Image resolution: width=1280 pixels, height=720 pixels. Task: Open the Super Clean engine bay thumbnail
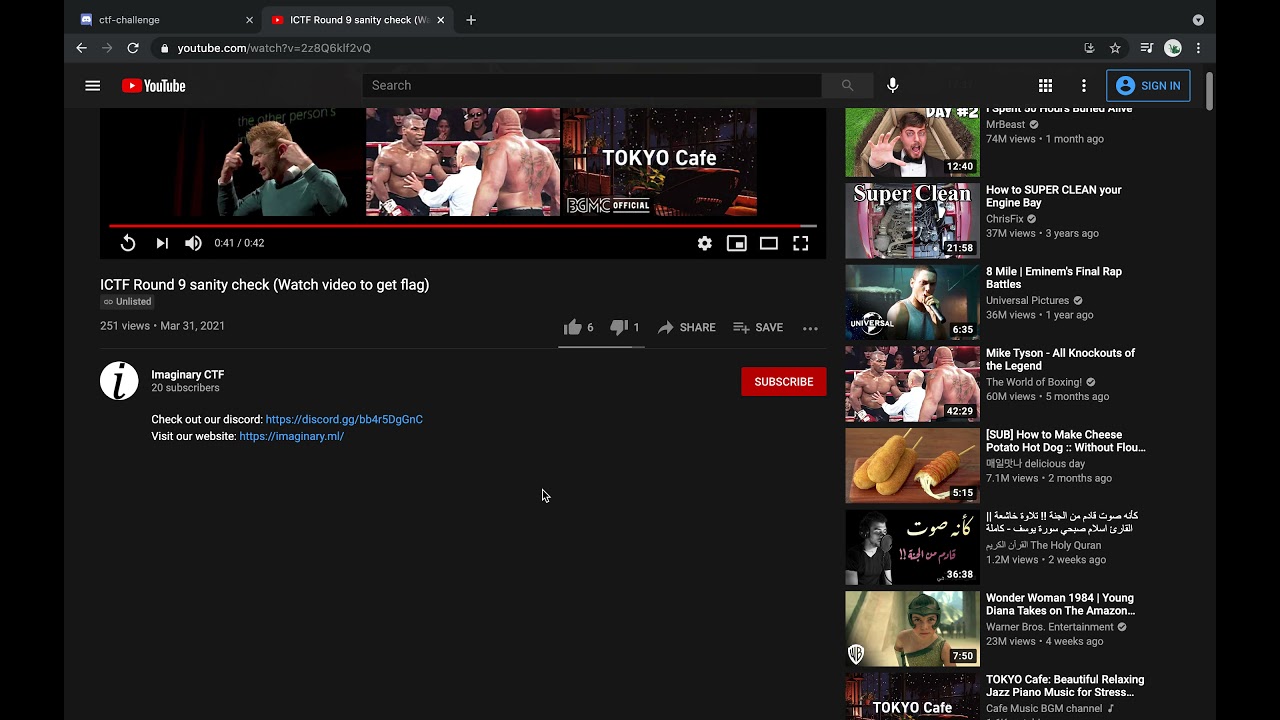(912, 220)
